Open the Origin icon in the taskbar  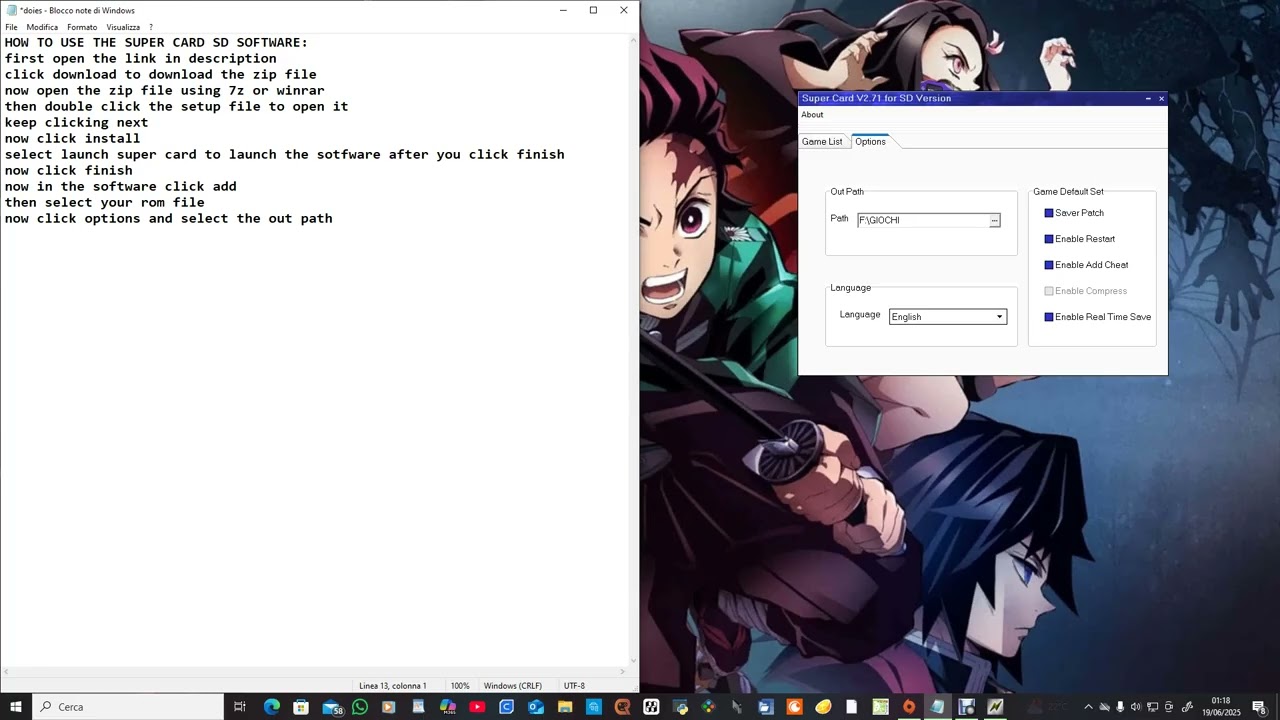909,707
